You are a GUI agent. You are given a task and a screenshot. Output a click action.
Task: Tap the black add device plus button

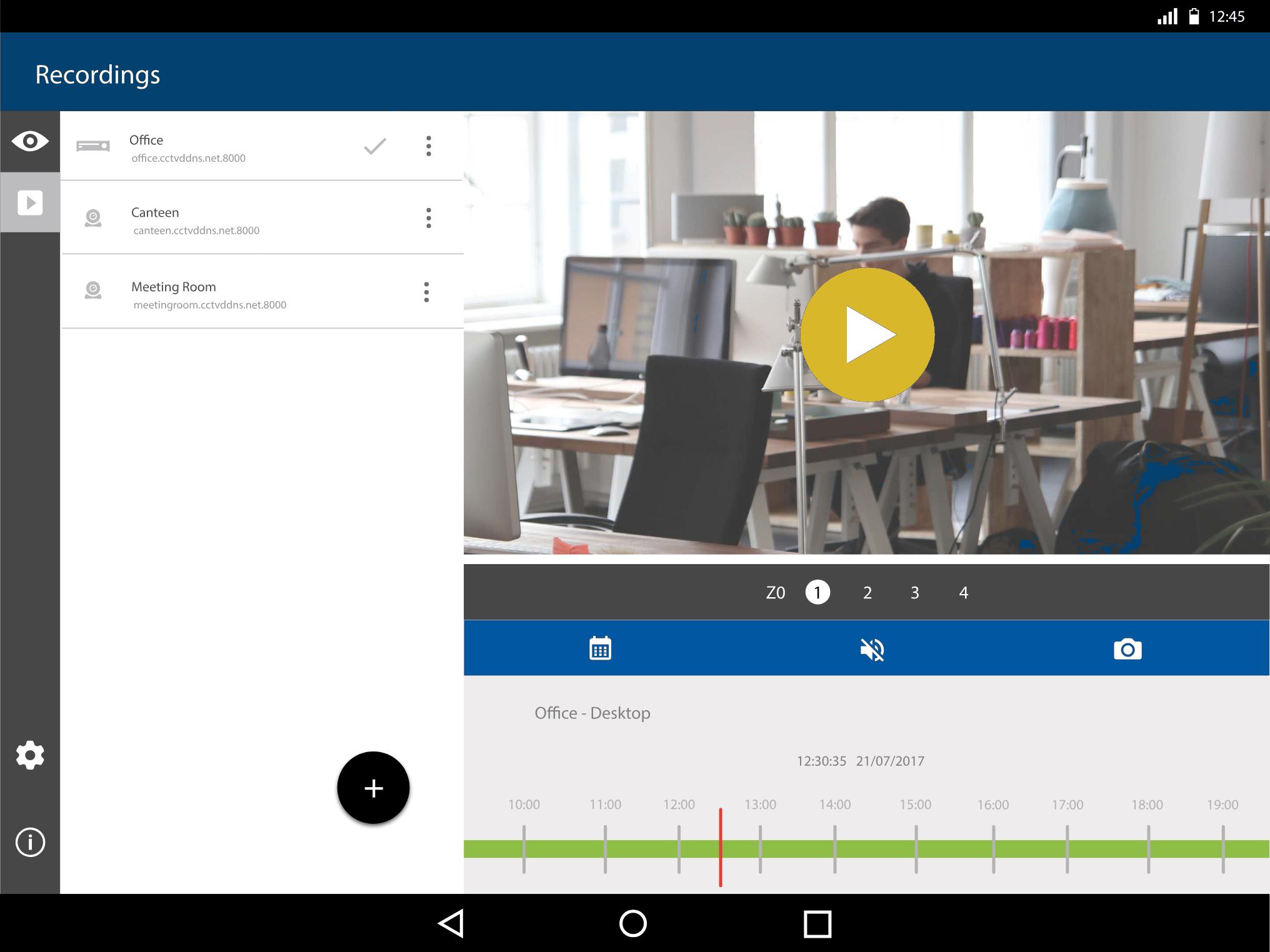click(x=373, y=788)
